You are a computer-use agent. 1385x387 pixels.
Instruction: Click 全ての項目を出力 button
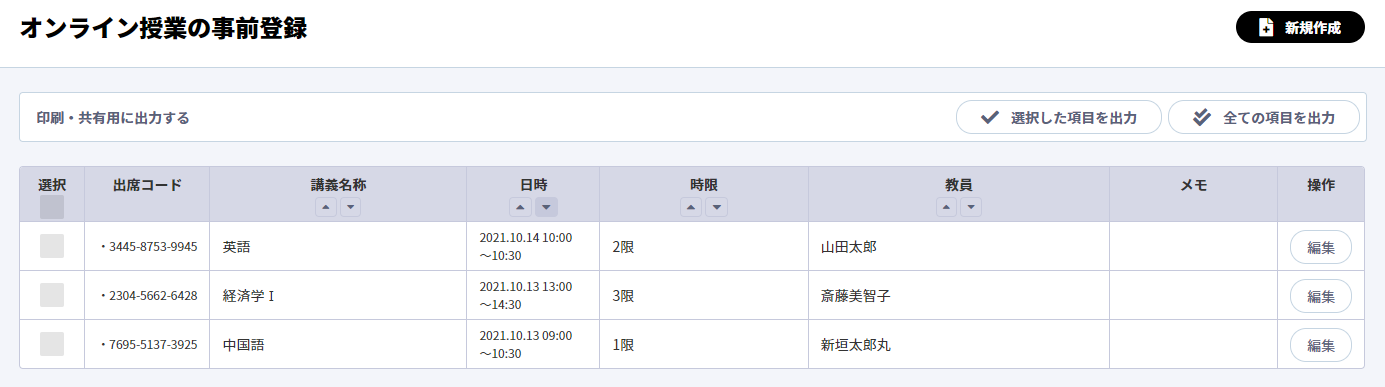(x=1264, y=117)
